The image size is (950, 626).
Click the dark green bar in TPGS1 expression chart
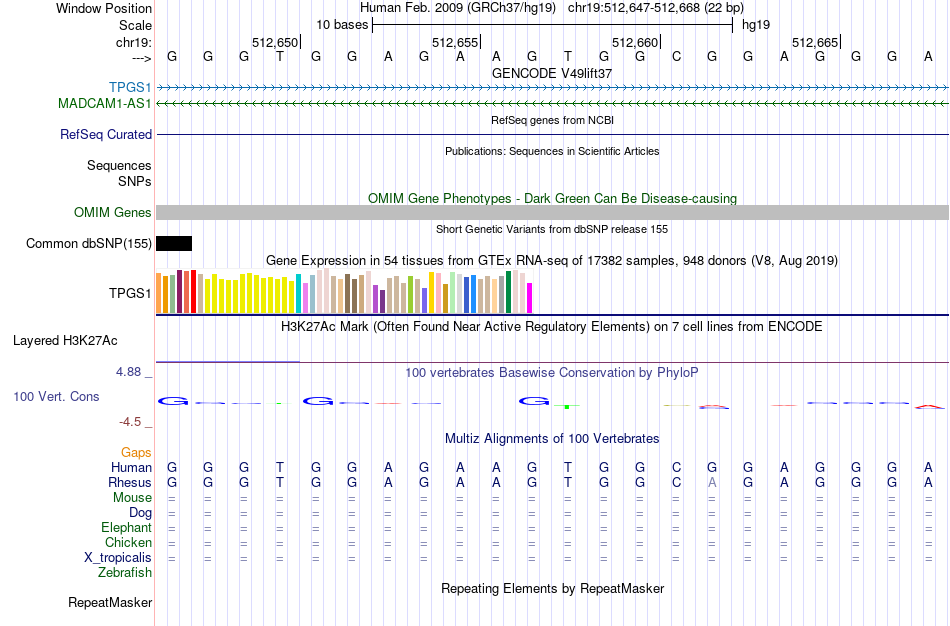tap(508, 292)
